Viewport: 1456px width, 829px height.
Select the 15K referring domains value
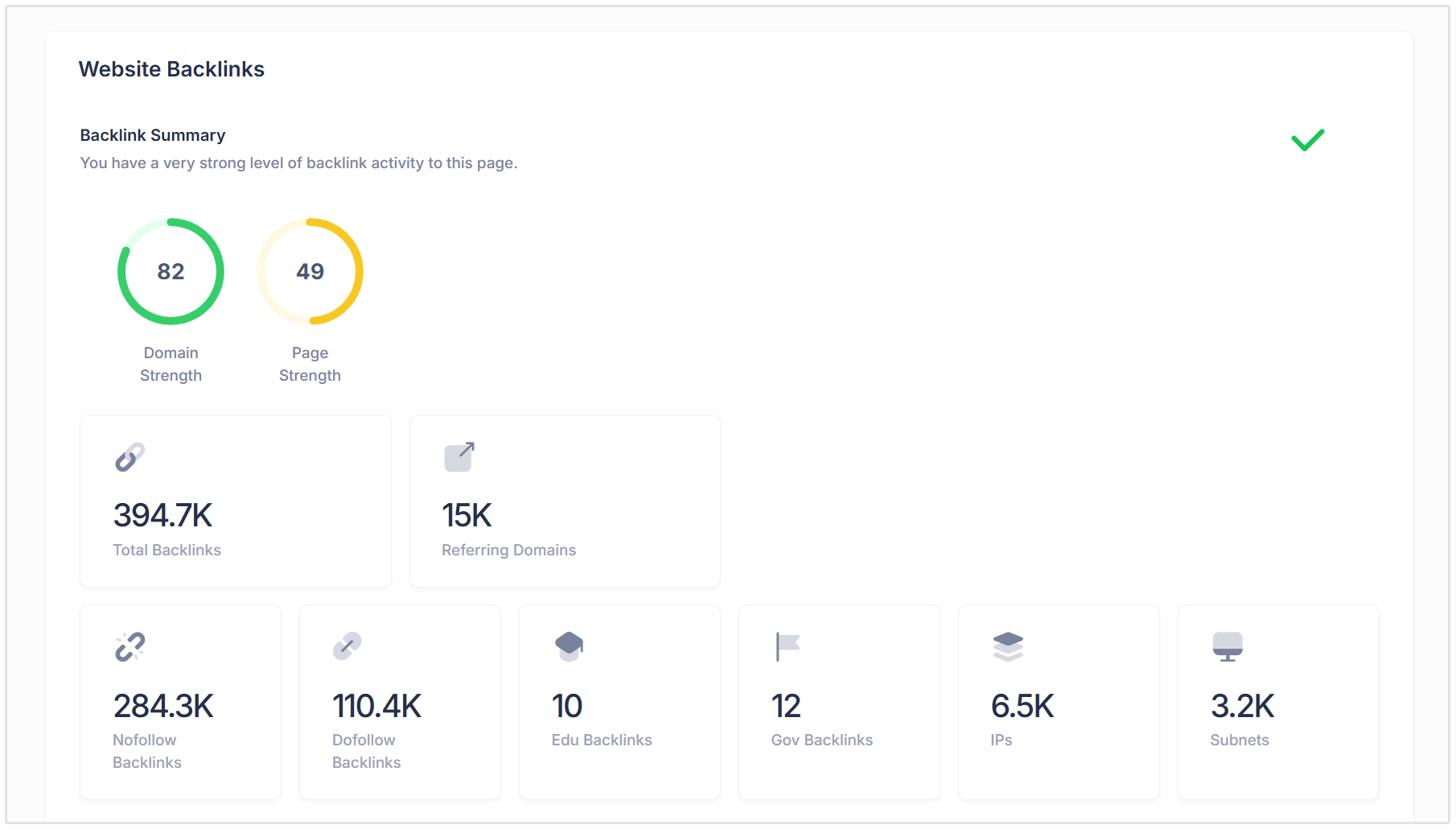pyautogui.click(x=467, y=515)
